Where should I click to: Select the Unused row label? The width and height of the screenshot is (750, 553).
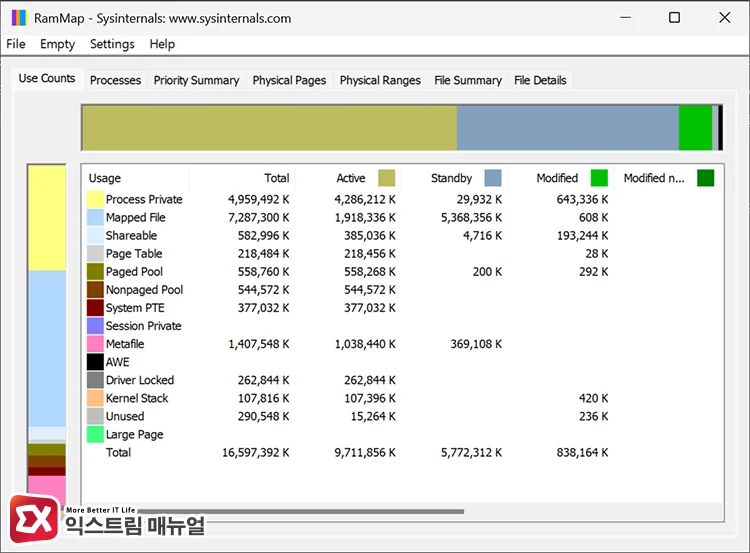125,416
